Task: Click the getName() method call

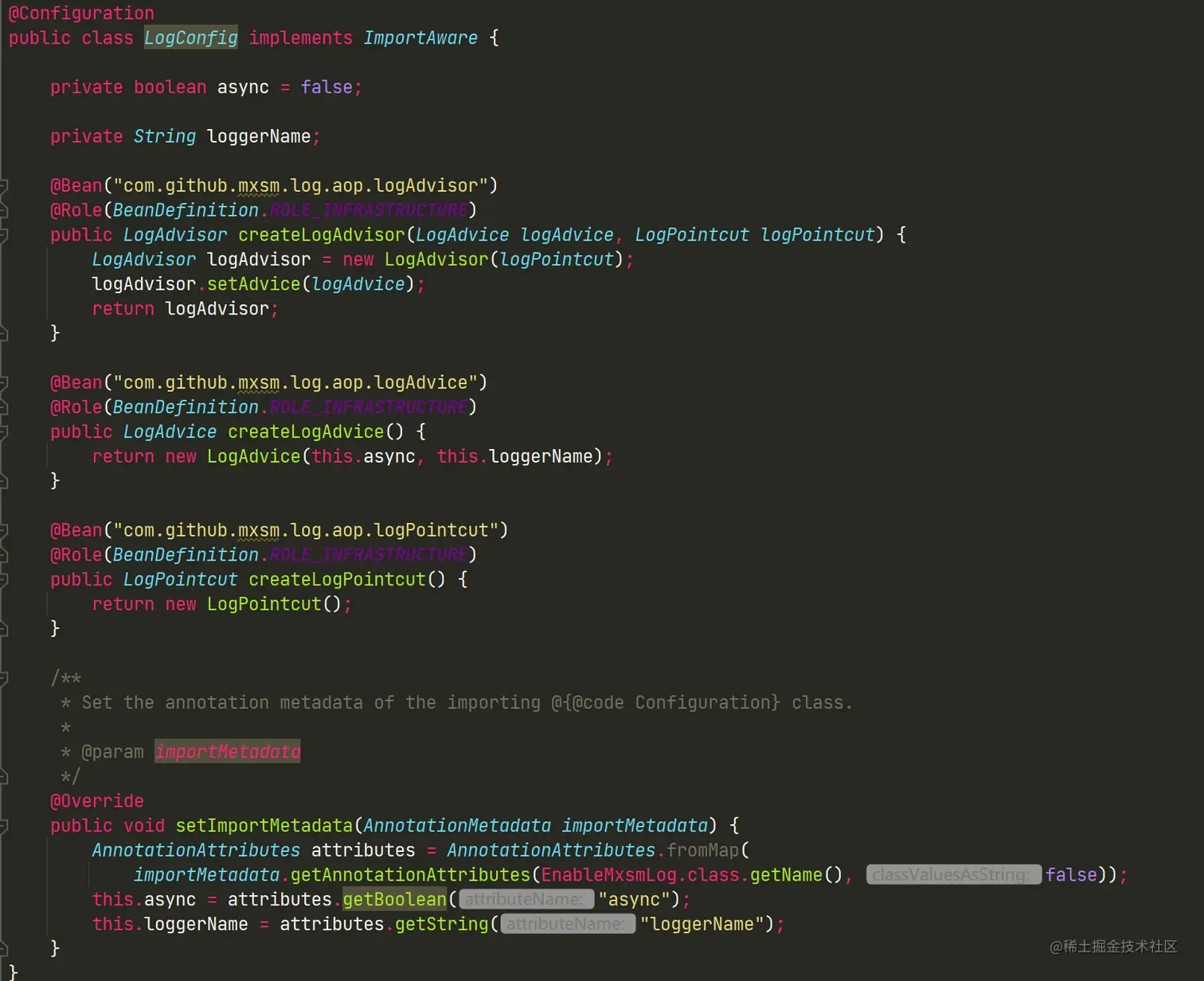Action: point(796,876)
